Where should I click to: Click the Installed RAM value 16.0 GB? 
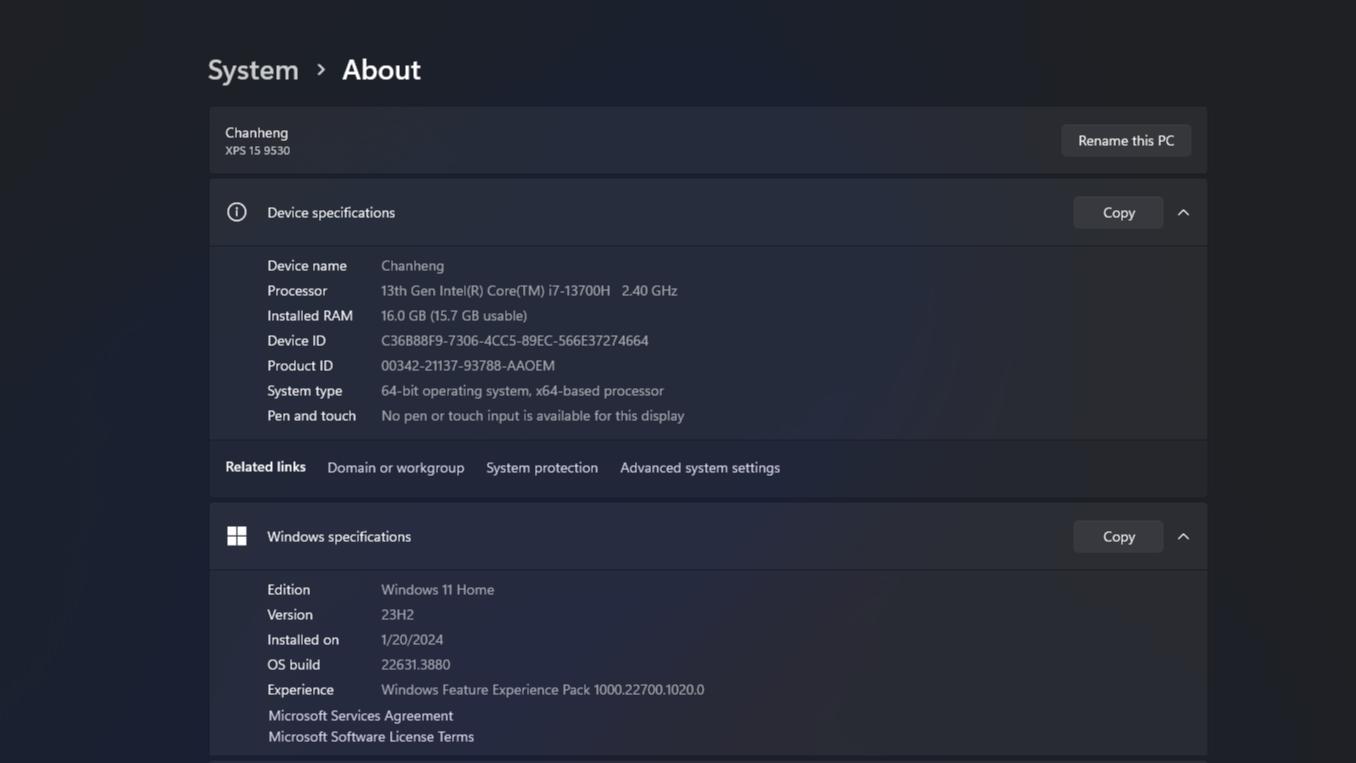(454, 315)
